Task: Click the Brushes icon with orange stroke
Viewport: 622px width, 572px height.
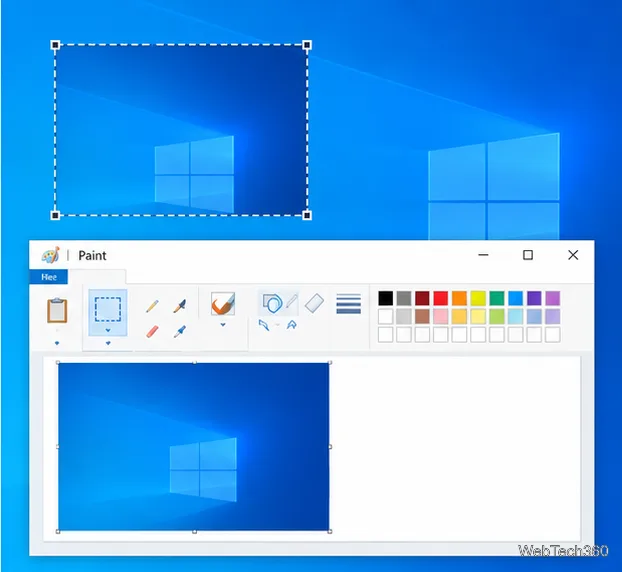Action: (x=223, y=304)
